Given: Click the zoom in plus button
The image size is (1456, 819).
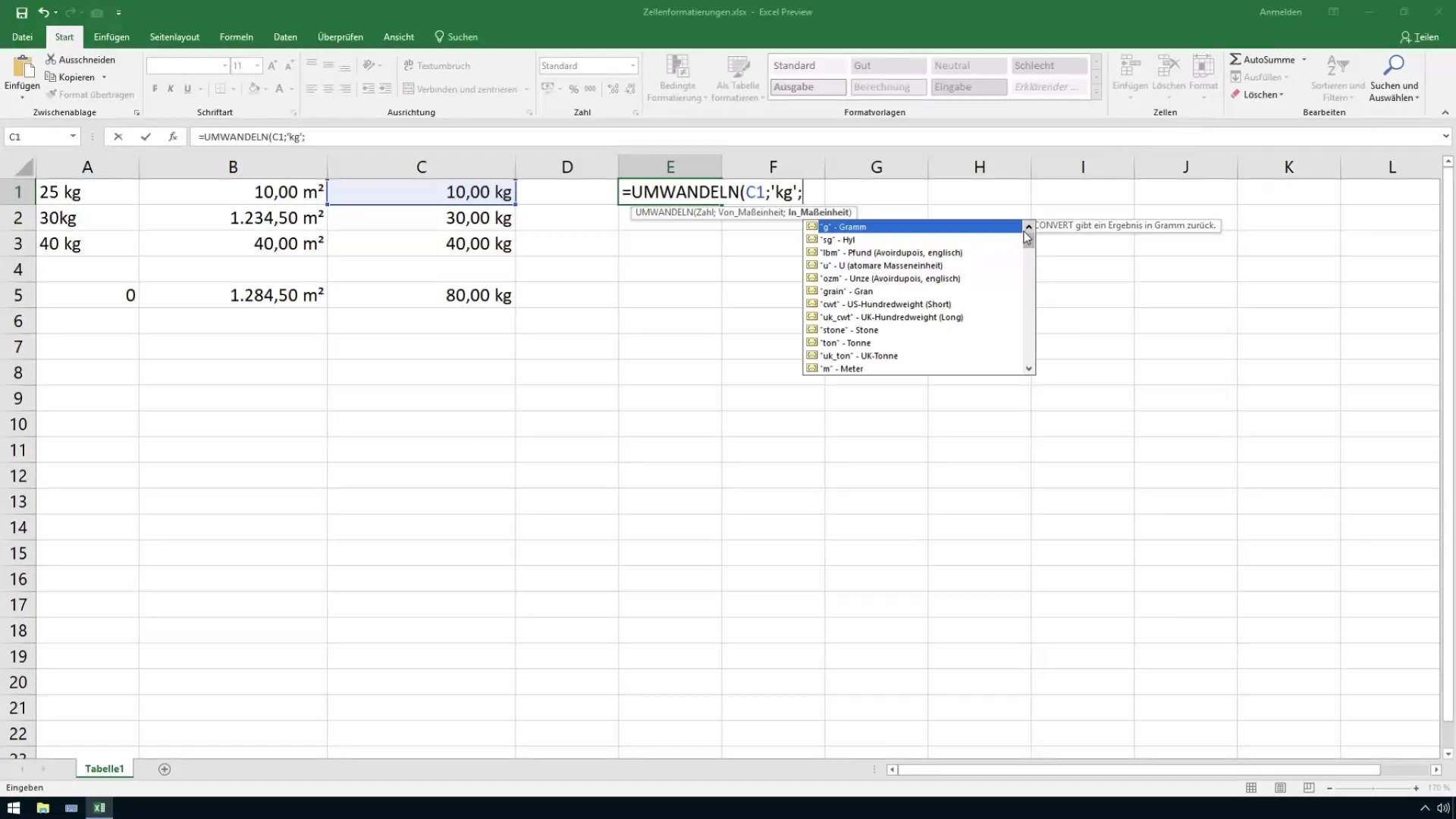Looking at the screenshot, I should 1416,788.
